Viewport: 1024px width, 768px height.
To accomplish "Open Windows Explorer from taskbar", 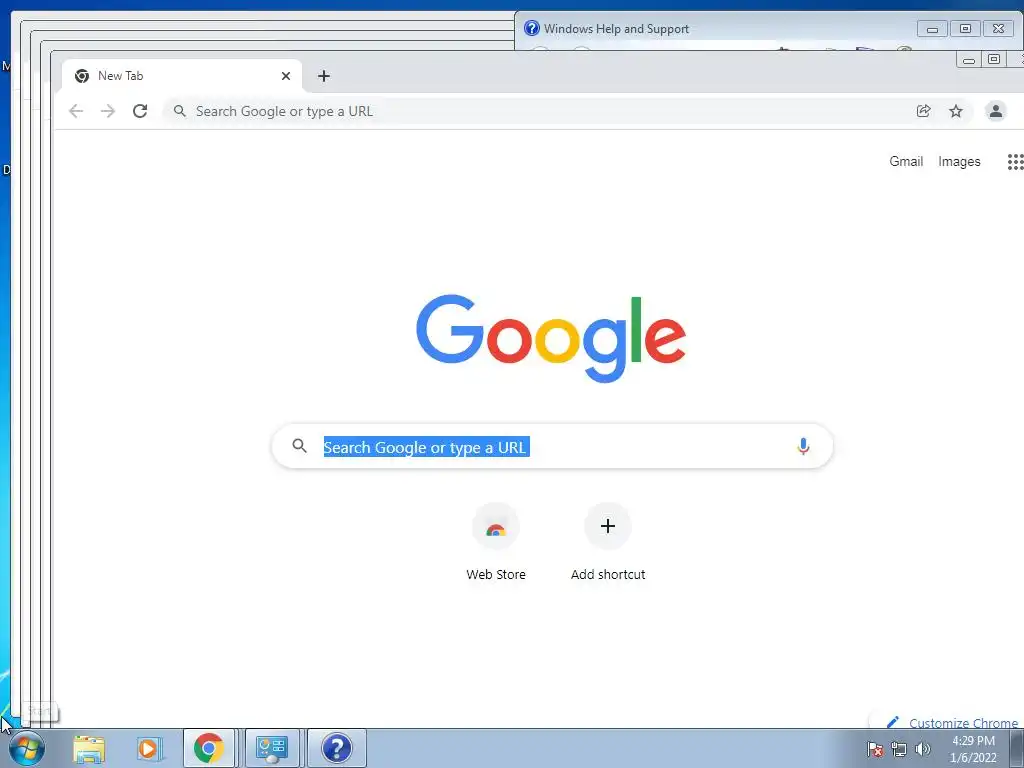I will coord(89,748).
